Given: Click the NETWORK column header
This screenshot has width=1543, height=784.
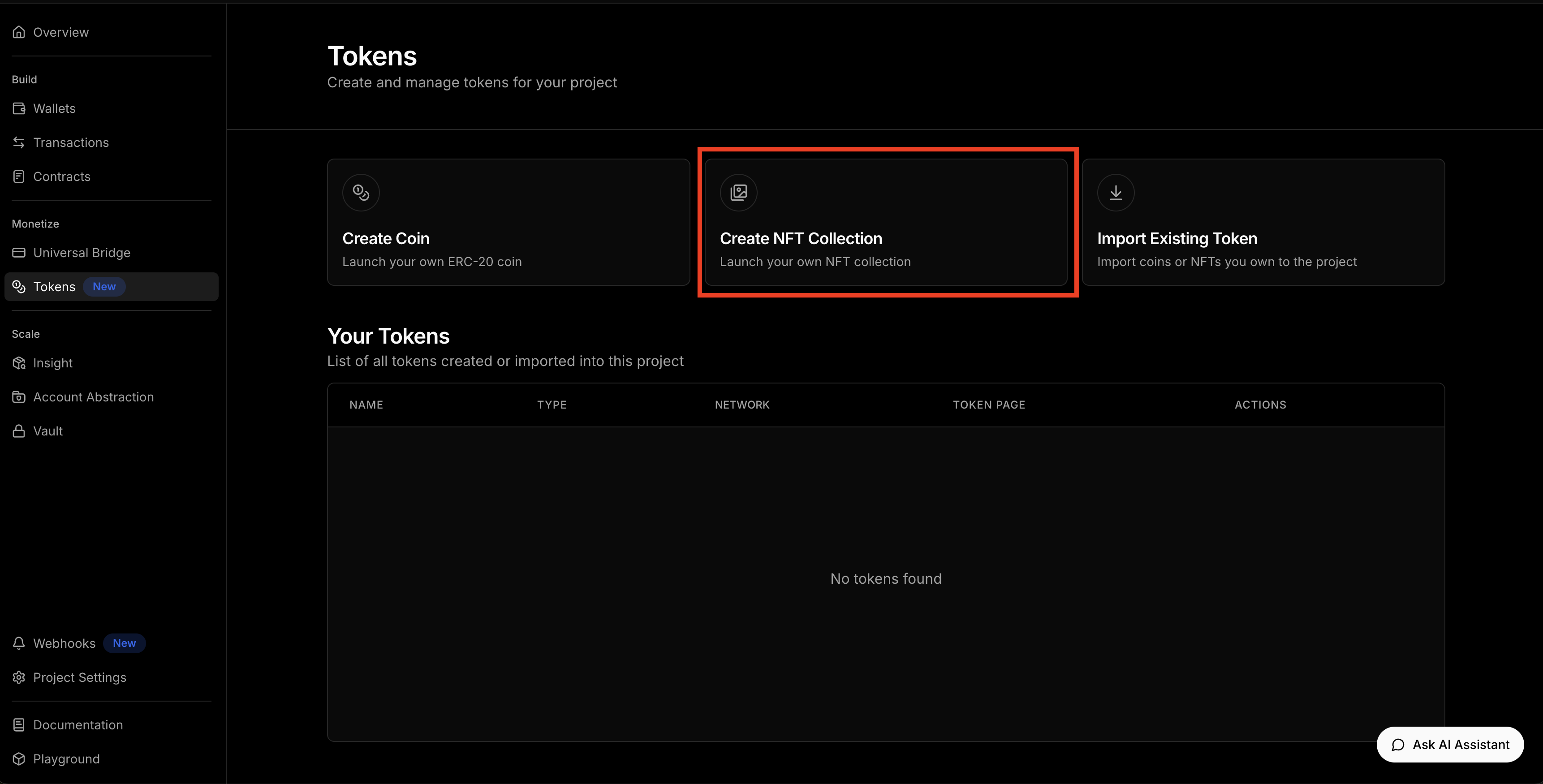Looking at the screenshot, I should click(x=741, y=405).
